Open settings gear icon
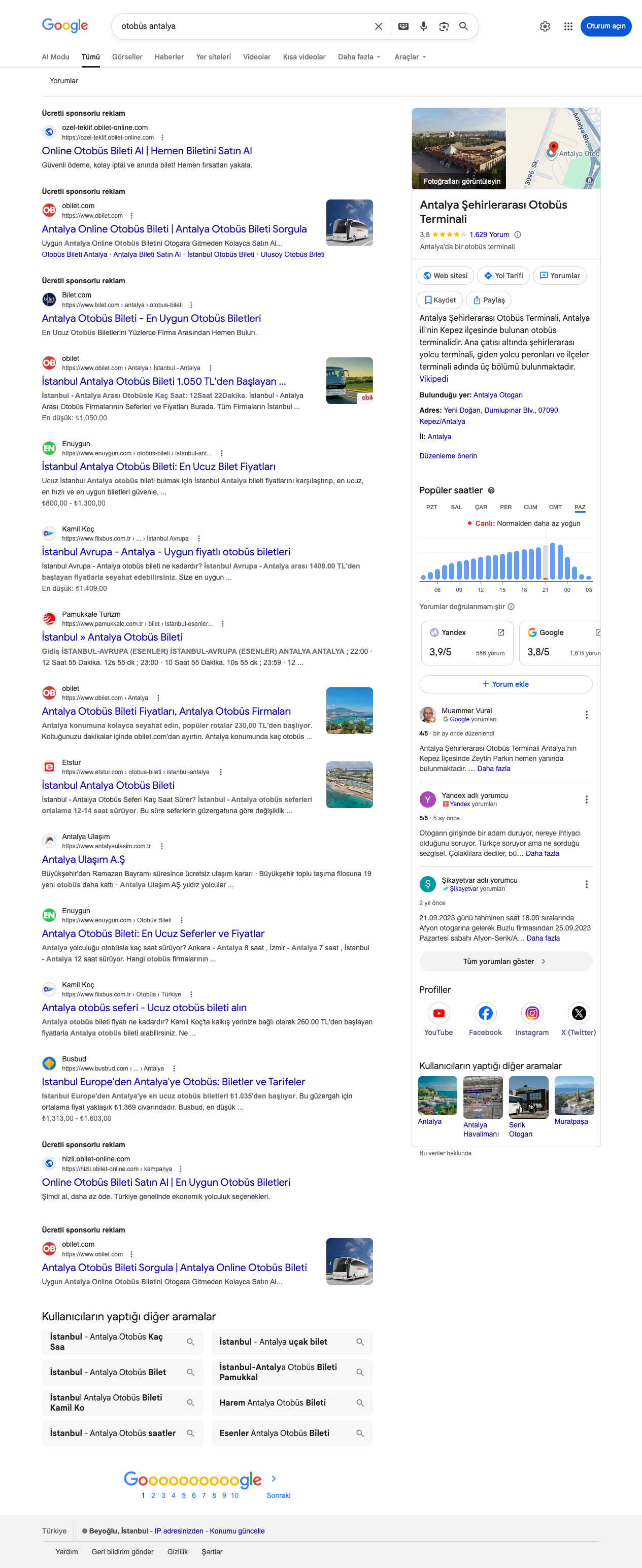This screenshot has height=1568, width=642. coord(545,26)
